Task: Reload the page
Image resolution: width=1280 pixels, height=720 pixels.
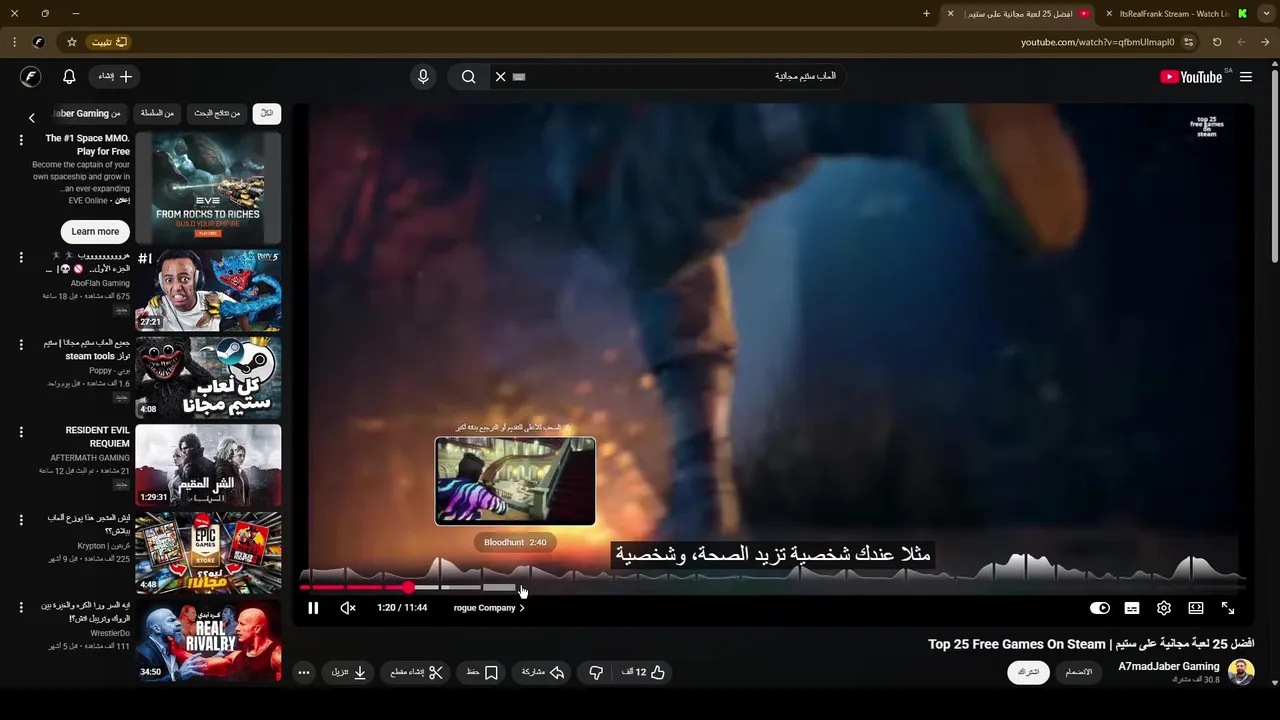Action: pyautogui.click(x=1217, y=42)
